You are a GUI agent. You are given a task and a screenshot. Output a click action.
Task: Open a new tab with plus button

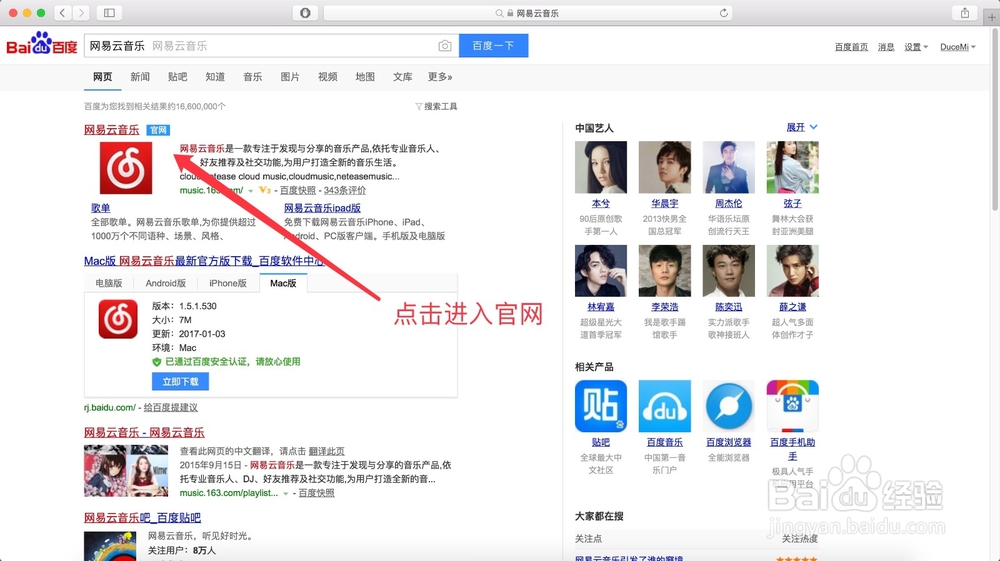point(991,17)
